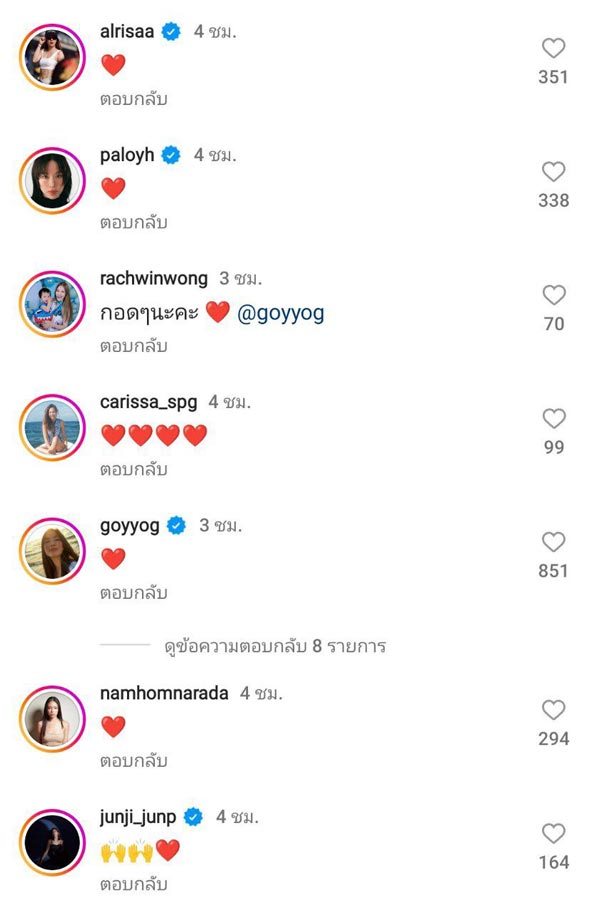Reply to rachwinwong's comment
The image size is (600, 911).
(x=133, y=346)
